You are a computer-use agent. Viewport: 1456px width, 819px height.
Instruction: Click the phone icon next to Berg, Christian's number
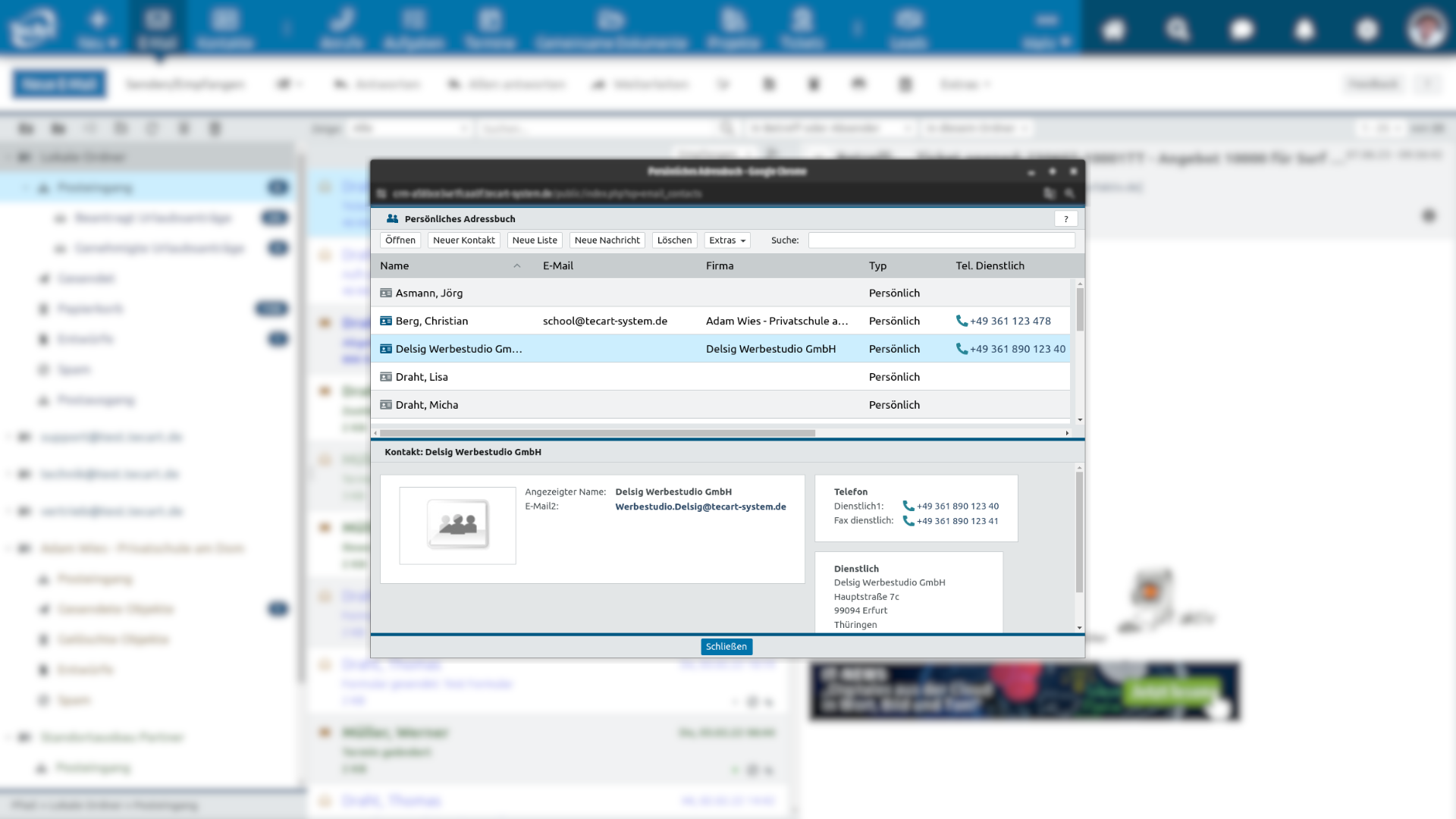tap(962, 321)
